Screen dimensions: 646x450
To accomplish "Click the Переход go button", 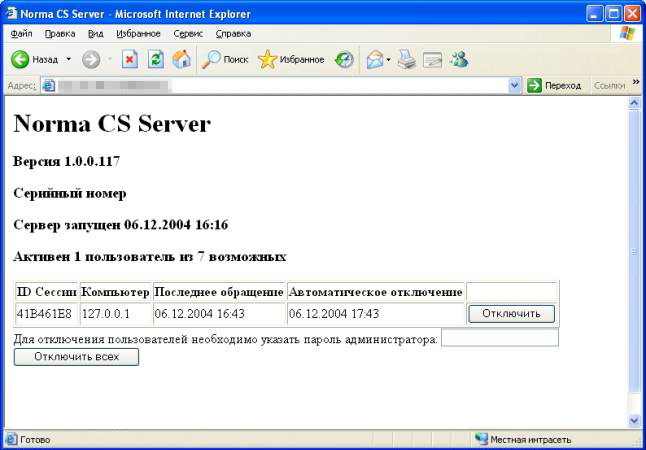I will [x=554, y=86].
